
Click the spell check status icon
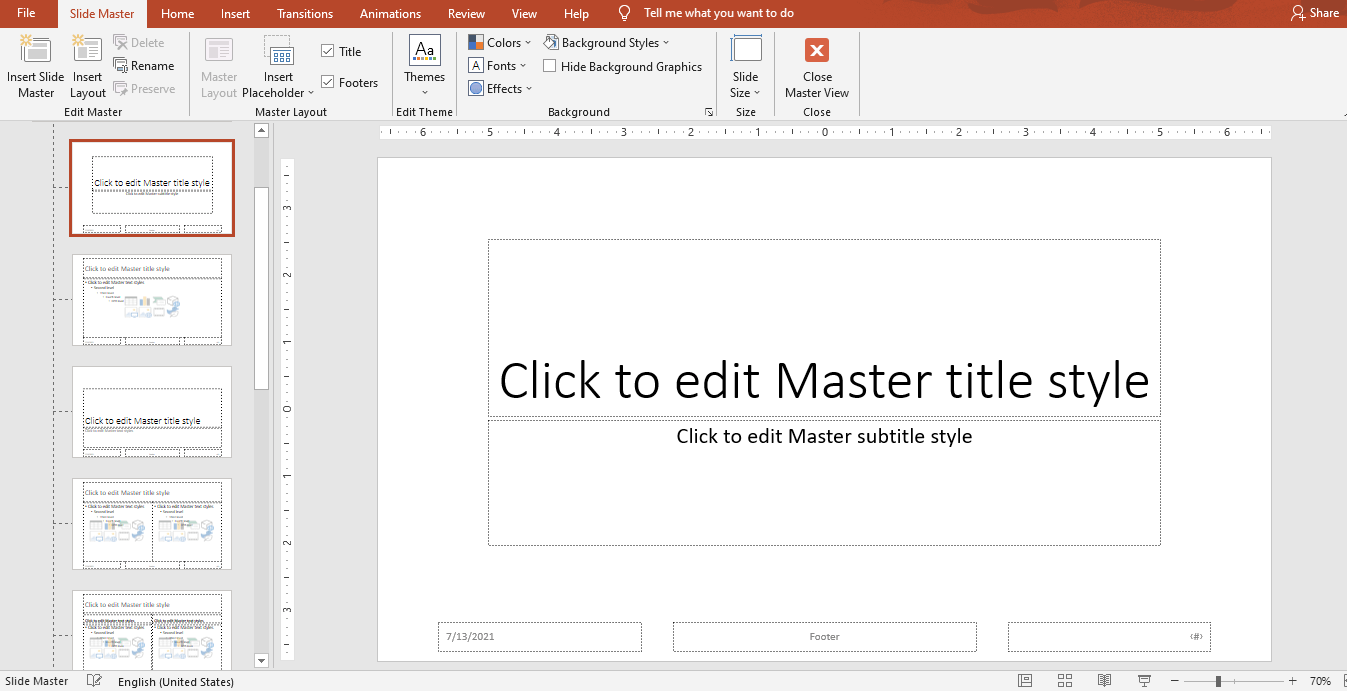(x=95, y=681)
